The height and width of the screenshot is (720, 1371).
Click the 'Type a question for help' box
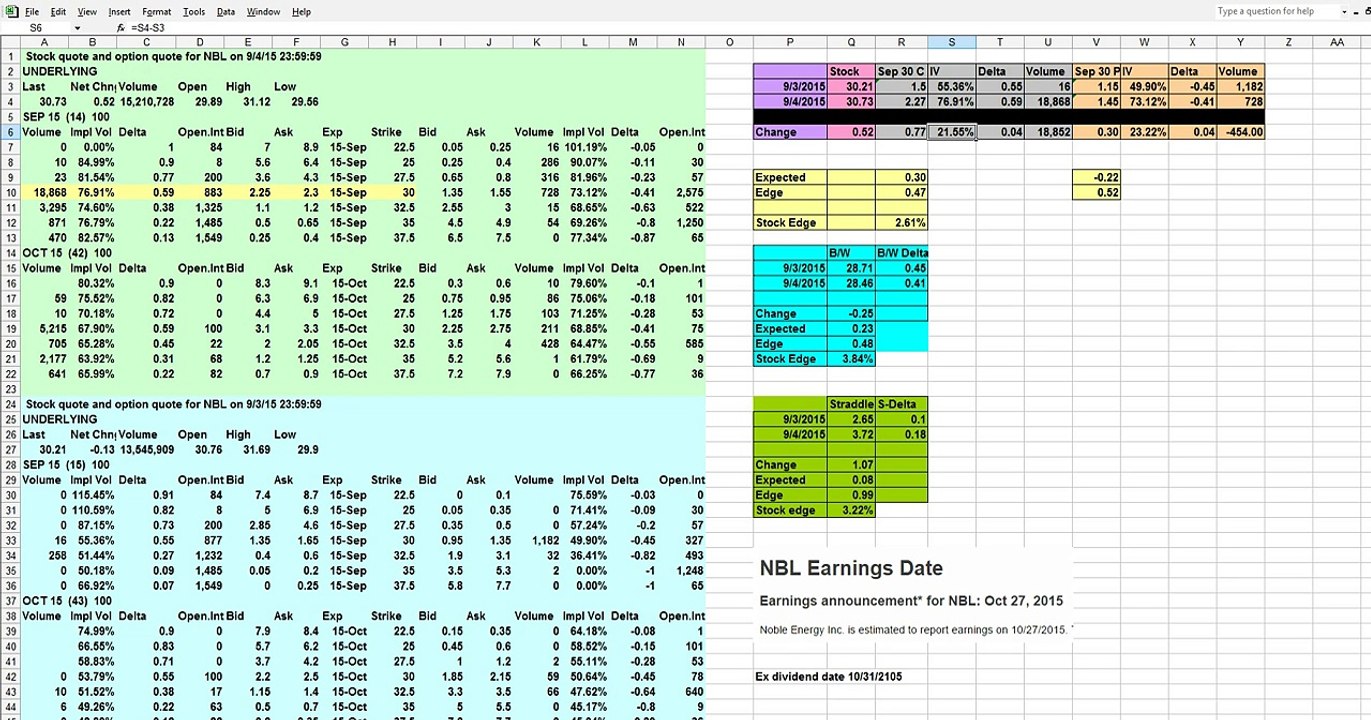coord(1276,12)
